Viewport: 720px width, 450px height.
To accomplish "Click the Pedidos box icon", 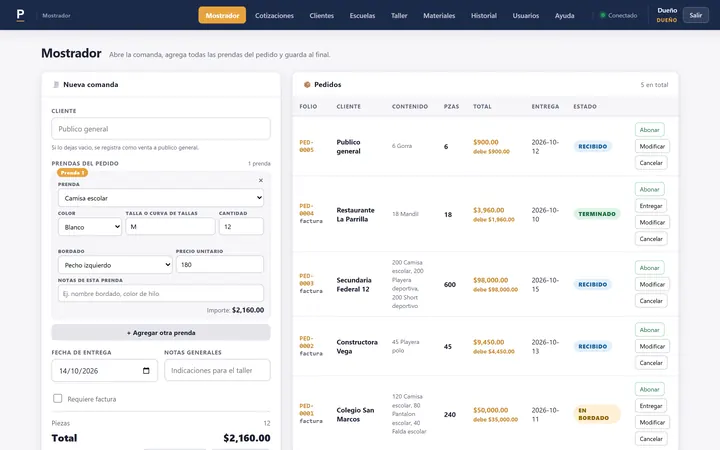I will (x=307, y=84).
